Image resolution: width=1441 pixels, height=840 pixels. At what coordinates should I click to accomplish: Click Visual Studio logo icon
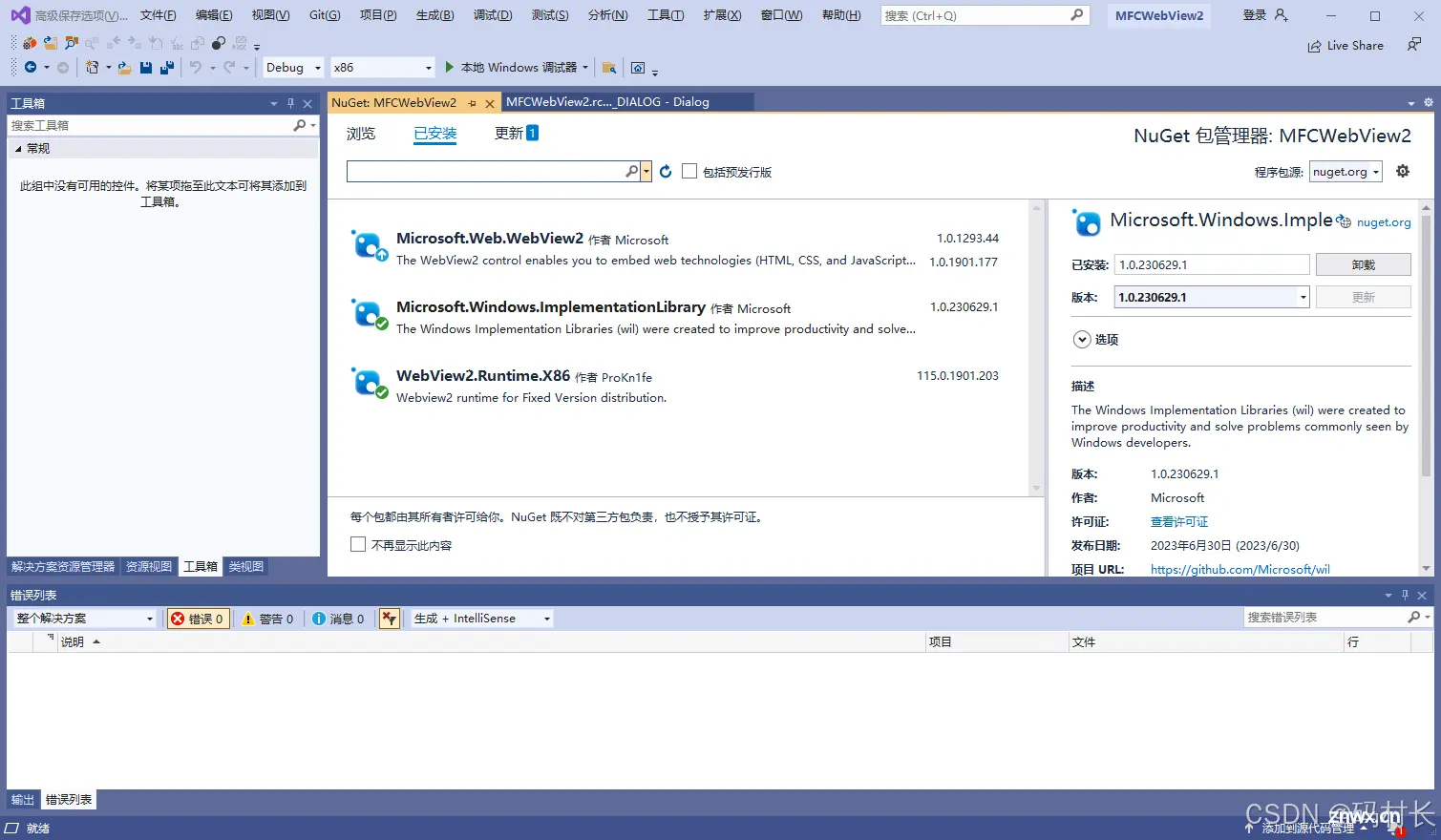pyautogui.click(x=20, y=15)
